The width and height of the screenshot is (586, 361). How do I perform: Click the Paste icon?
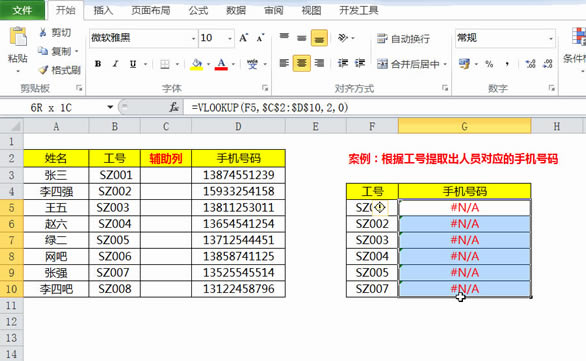point(18,37)
